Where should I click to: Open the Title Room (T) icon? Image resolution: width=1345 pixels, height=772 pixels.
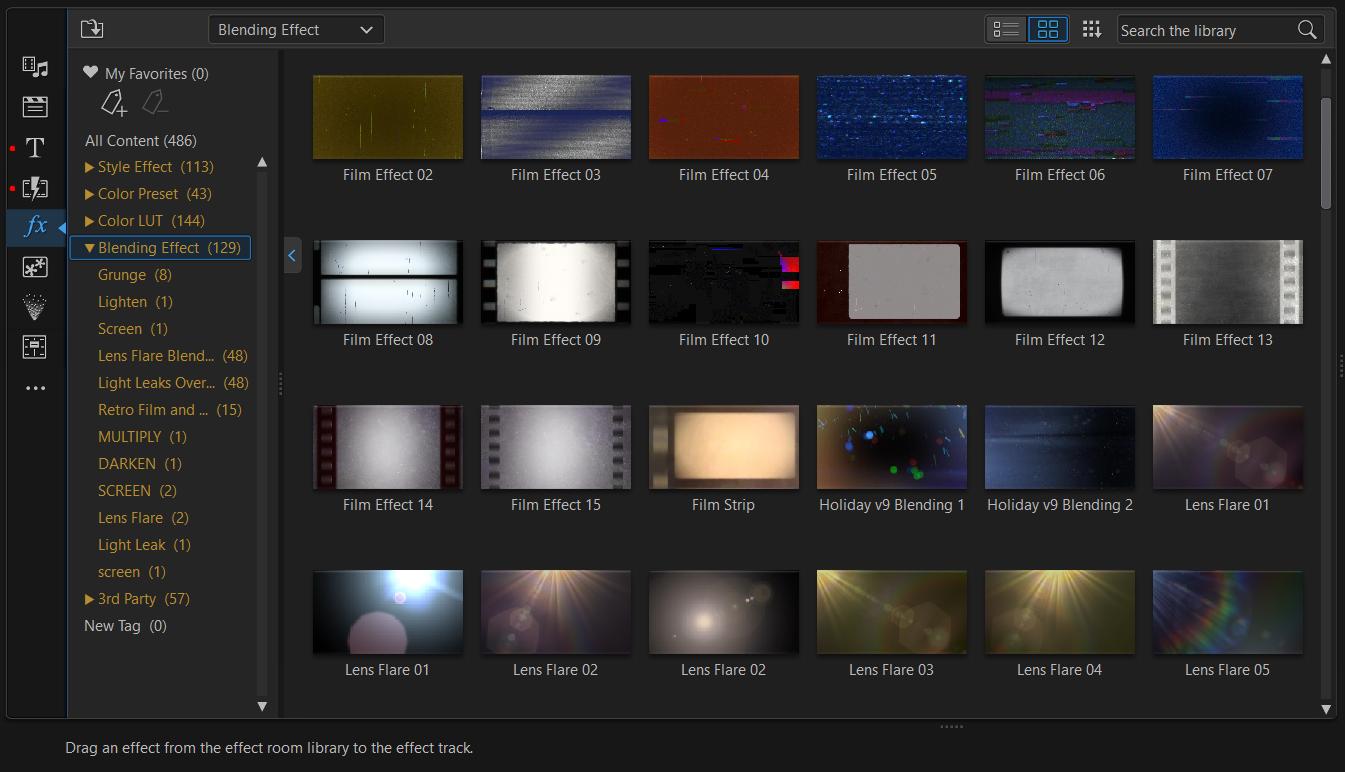pyautogui.click(x=35, y=148)
